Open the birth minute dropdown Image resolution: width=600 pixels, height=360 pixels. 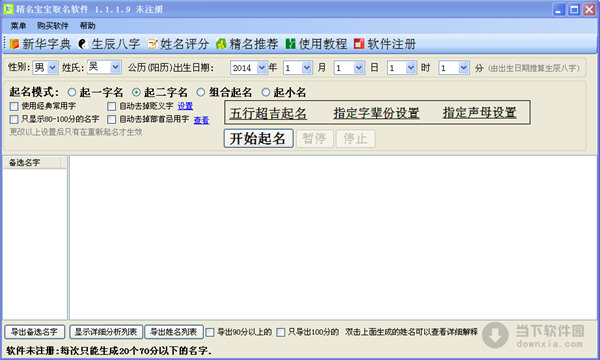click(x=463, y=68)
